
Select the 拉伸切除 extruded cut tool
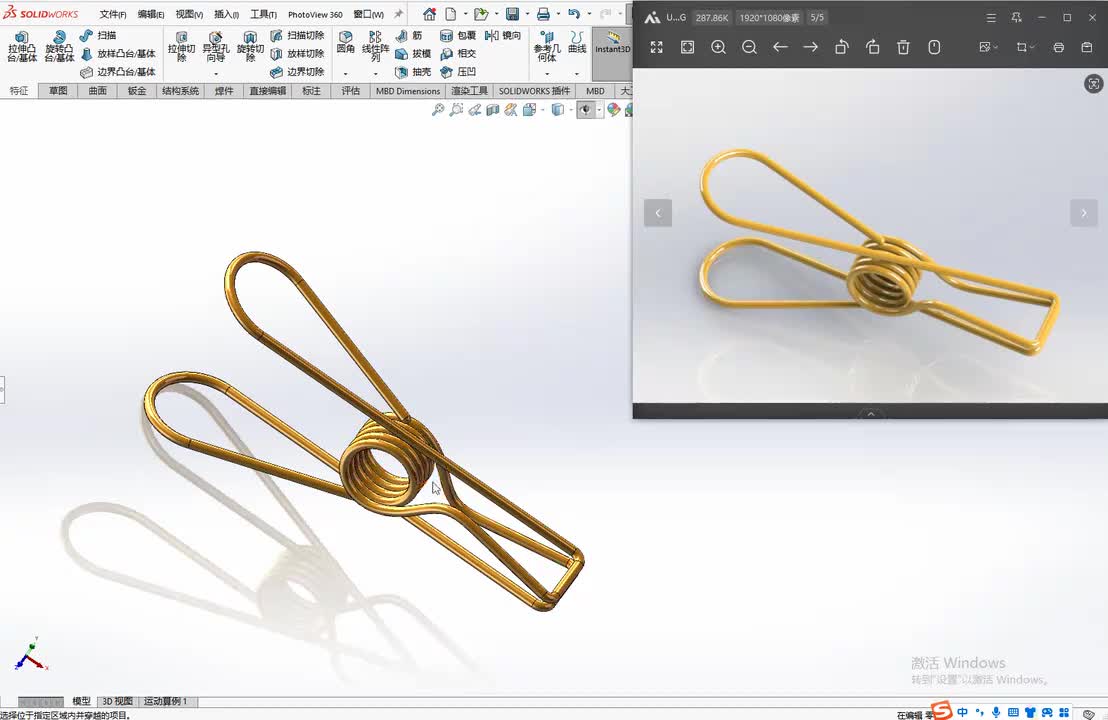pyautogui.click(x=181, y=47)
